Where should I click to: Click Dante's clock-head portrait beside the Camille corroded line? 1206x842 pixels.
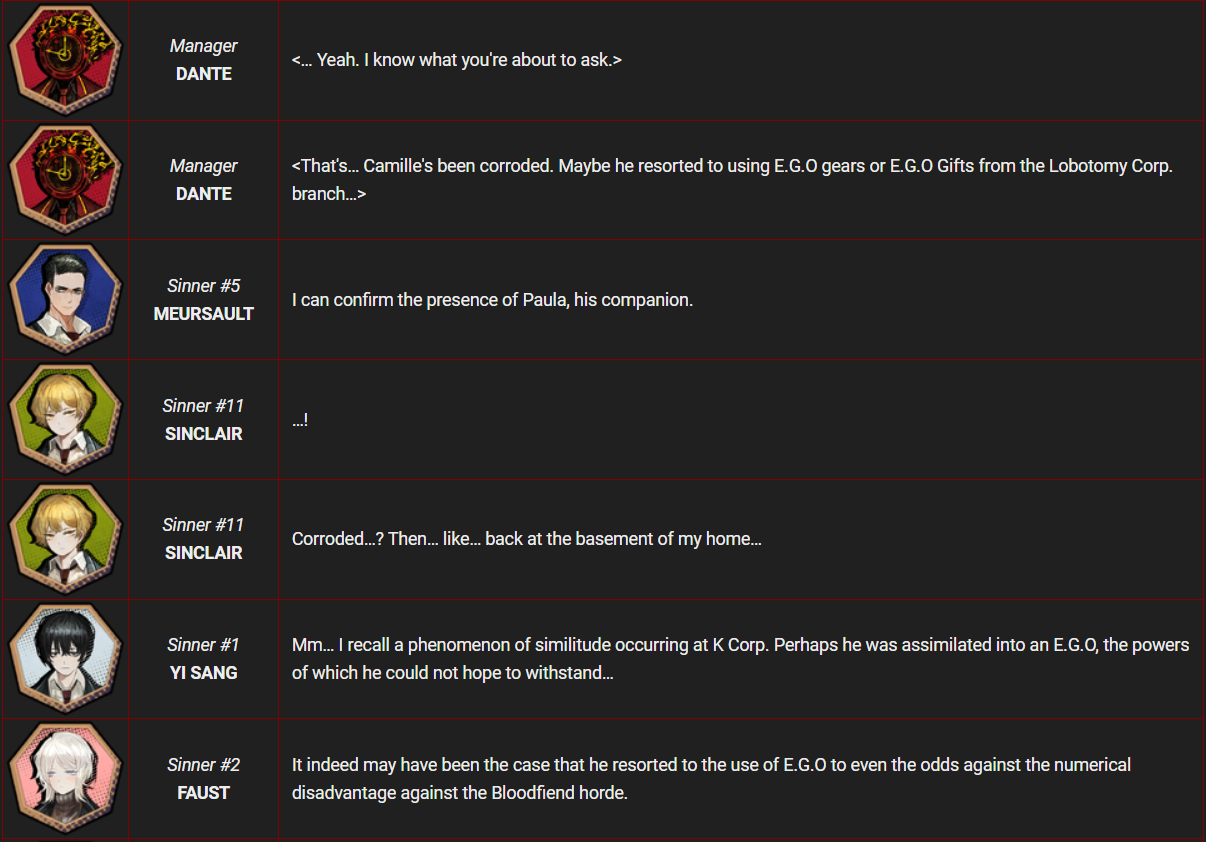click(65, 180)
